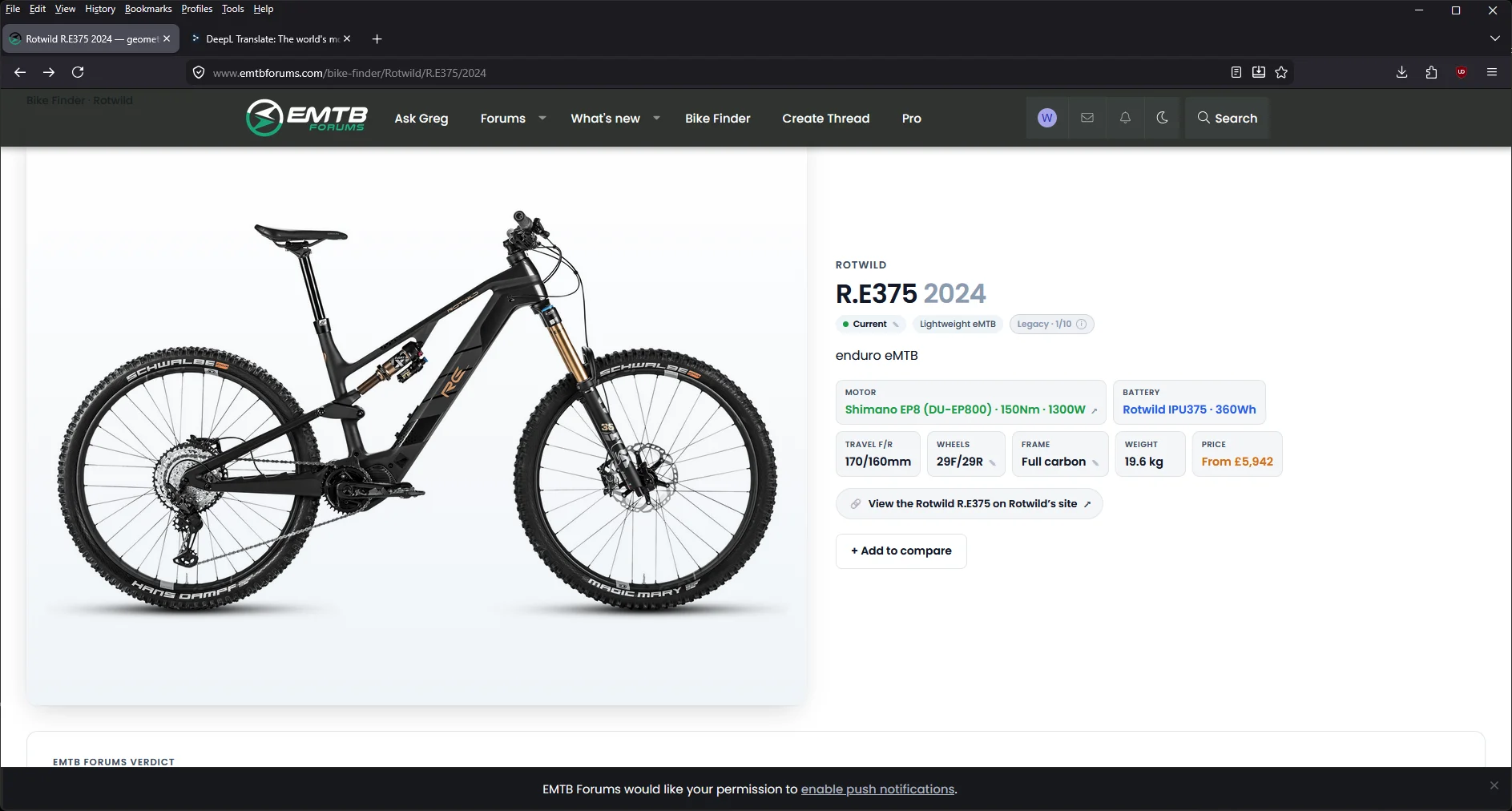1512x811 pixels.
Task: Select the Rotwild R.E375 2024 tab
Action: click(91, 38)
